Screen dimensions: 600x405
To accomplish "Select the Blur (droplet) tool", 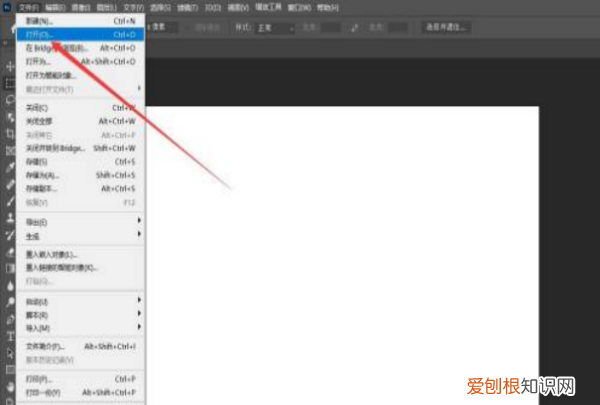I will coord(10,286).
